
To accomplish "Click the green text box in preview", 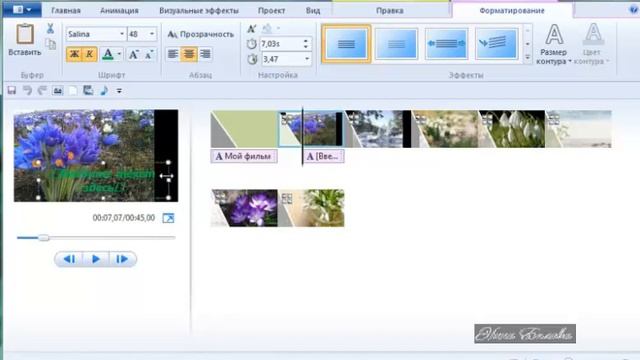I will (x=103, y=180).
